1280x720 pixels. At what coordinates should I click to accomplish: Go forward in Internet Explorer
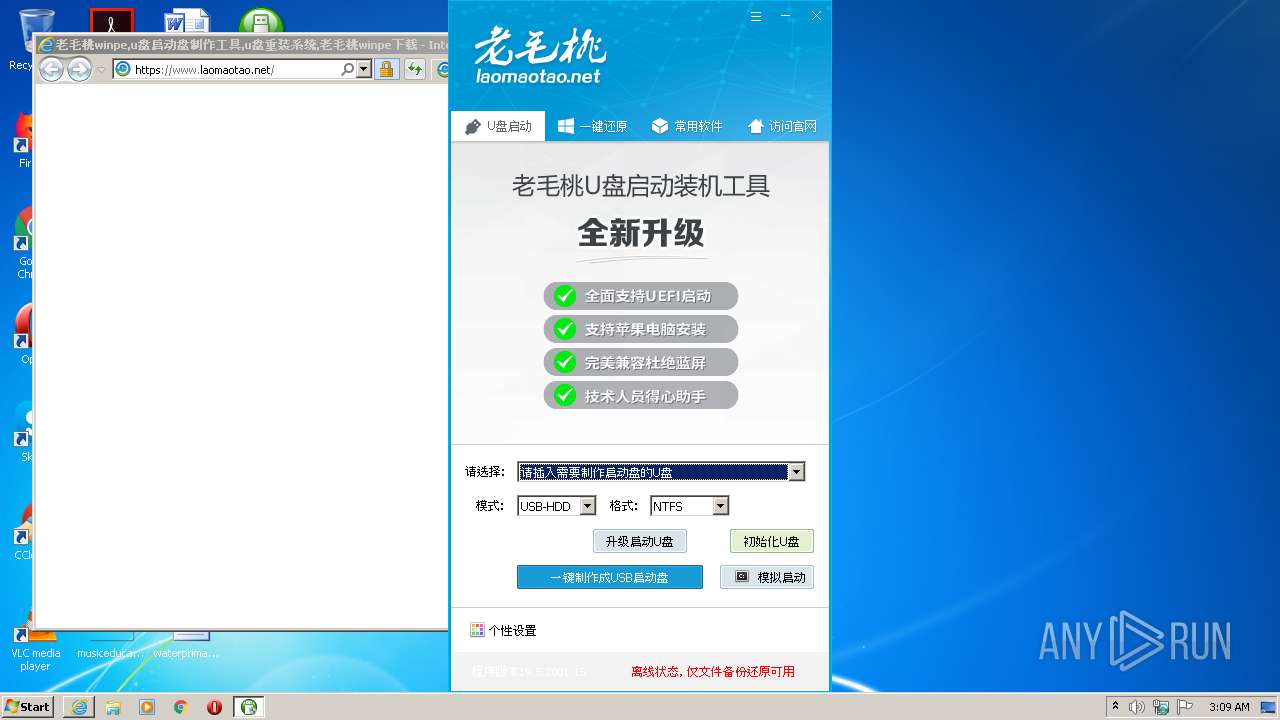[79, 69]
